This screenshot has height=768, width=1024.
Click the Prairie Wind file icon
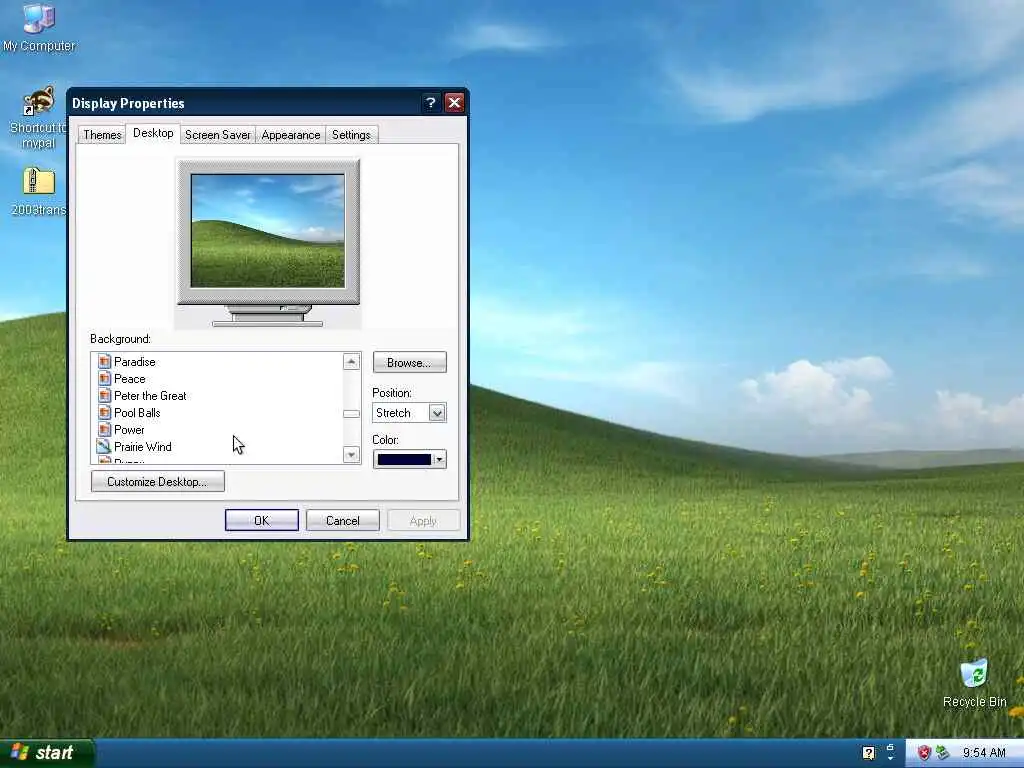[104, 446]
